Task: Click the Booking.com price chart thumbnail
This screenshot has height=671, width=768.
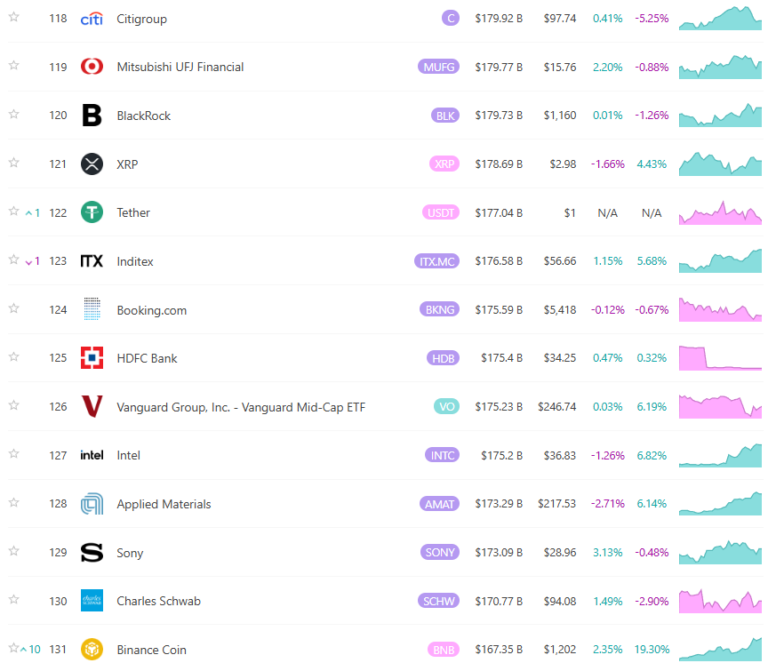Action: 720,310
